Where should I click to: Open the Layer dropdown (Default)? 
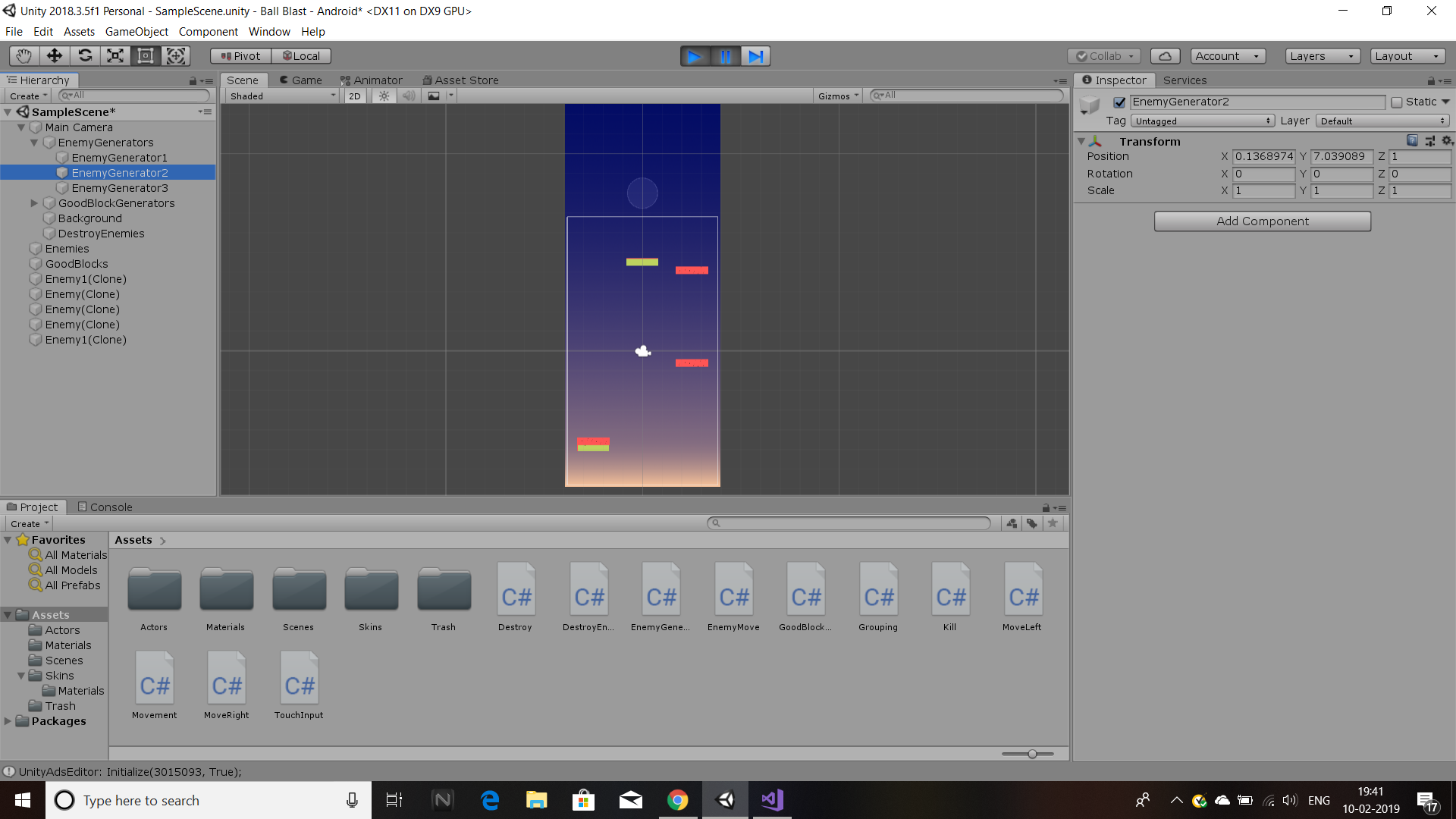[x=1382, y=121]
